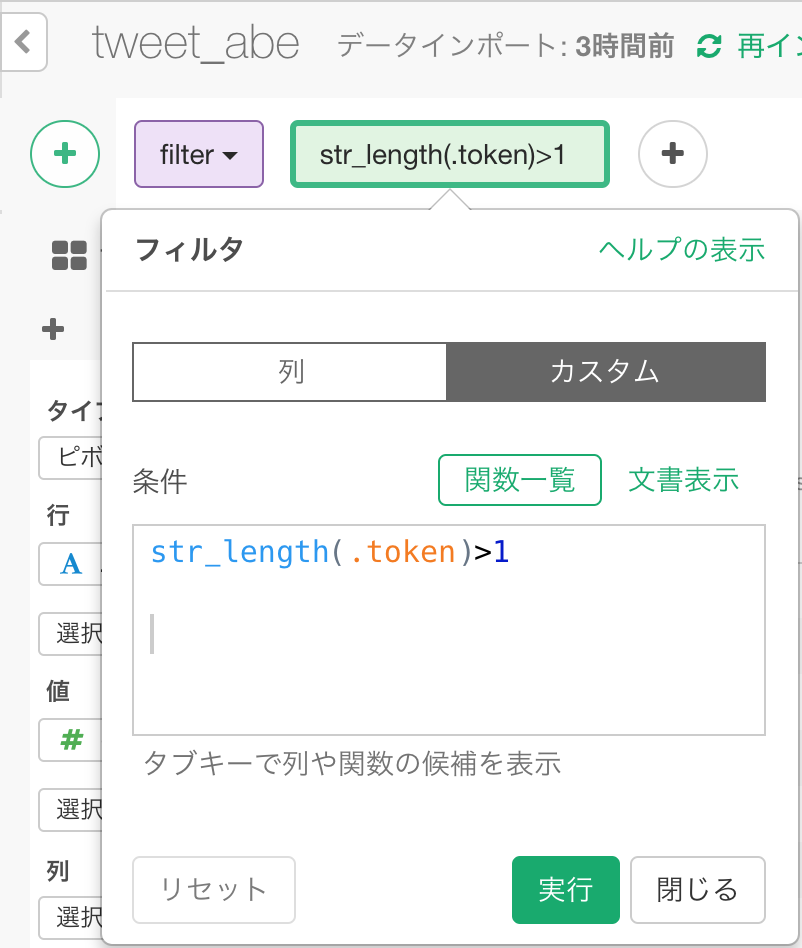
Task: Click the green # numeric column icon
Action: coord(71,739)
